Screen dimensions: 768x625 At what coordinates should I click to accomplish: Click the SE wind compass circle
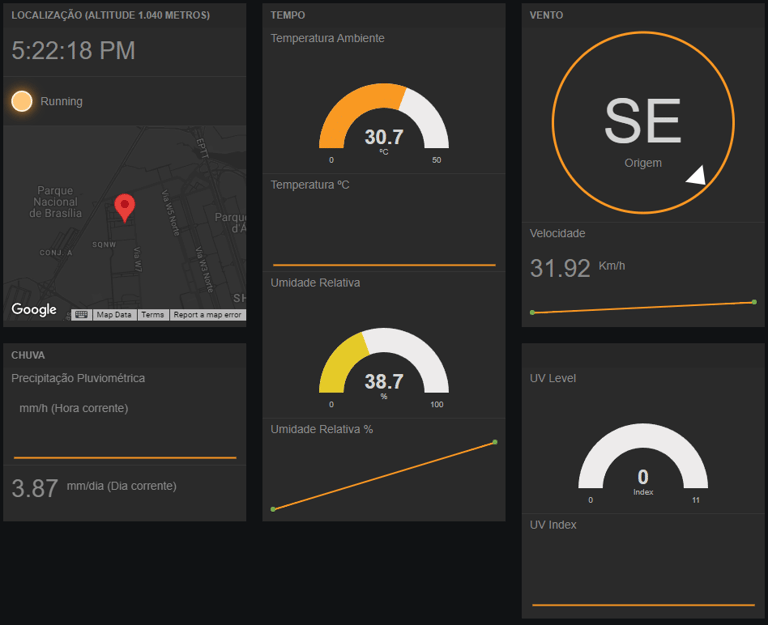(x=643, y=122)
